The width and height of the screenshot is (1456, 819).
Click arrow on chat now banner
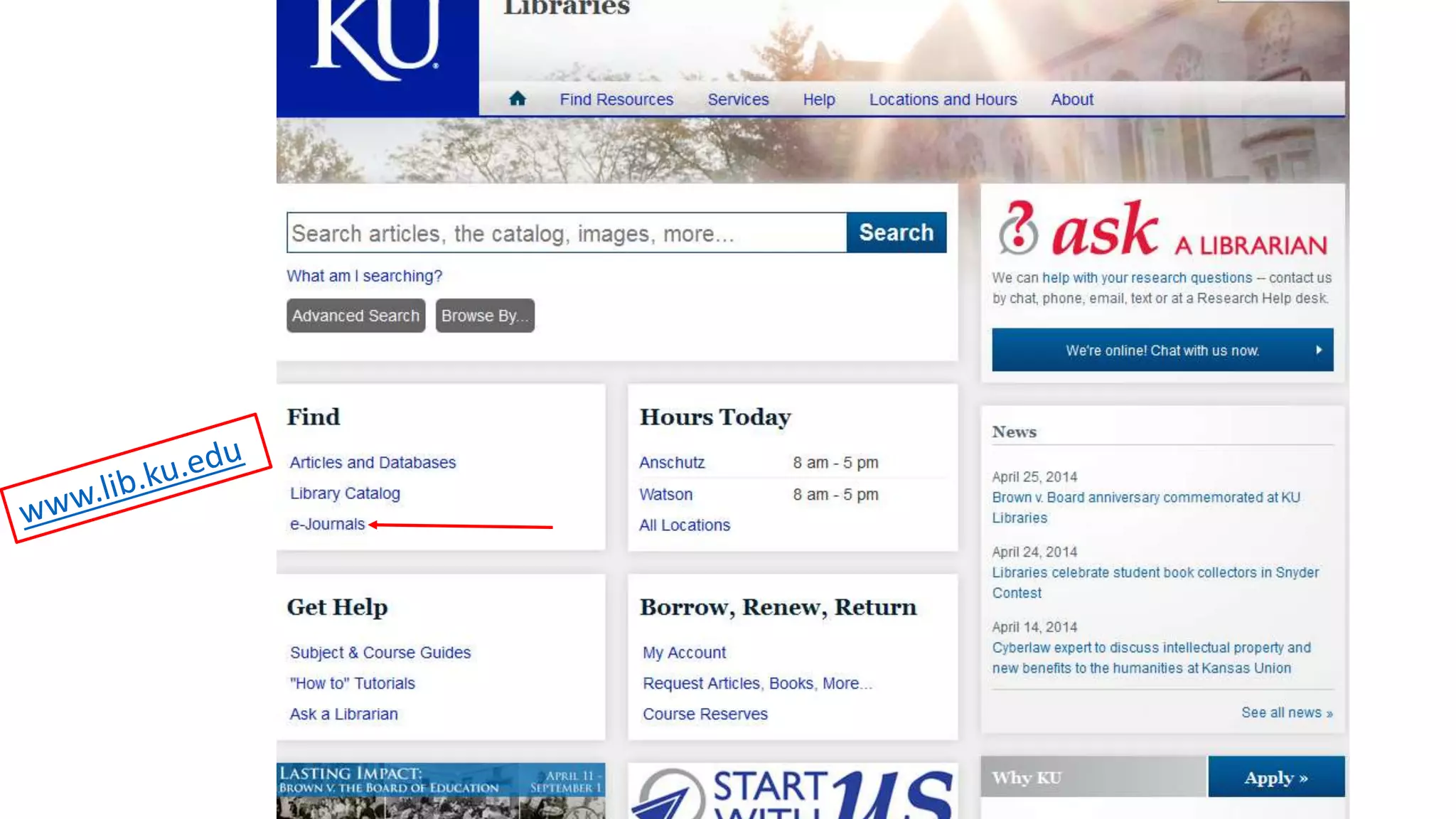1318,350
